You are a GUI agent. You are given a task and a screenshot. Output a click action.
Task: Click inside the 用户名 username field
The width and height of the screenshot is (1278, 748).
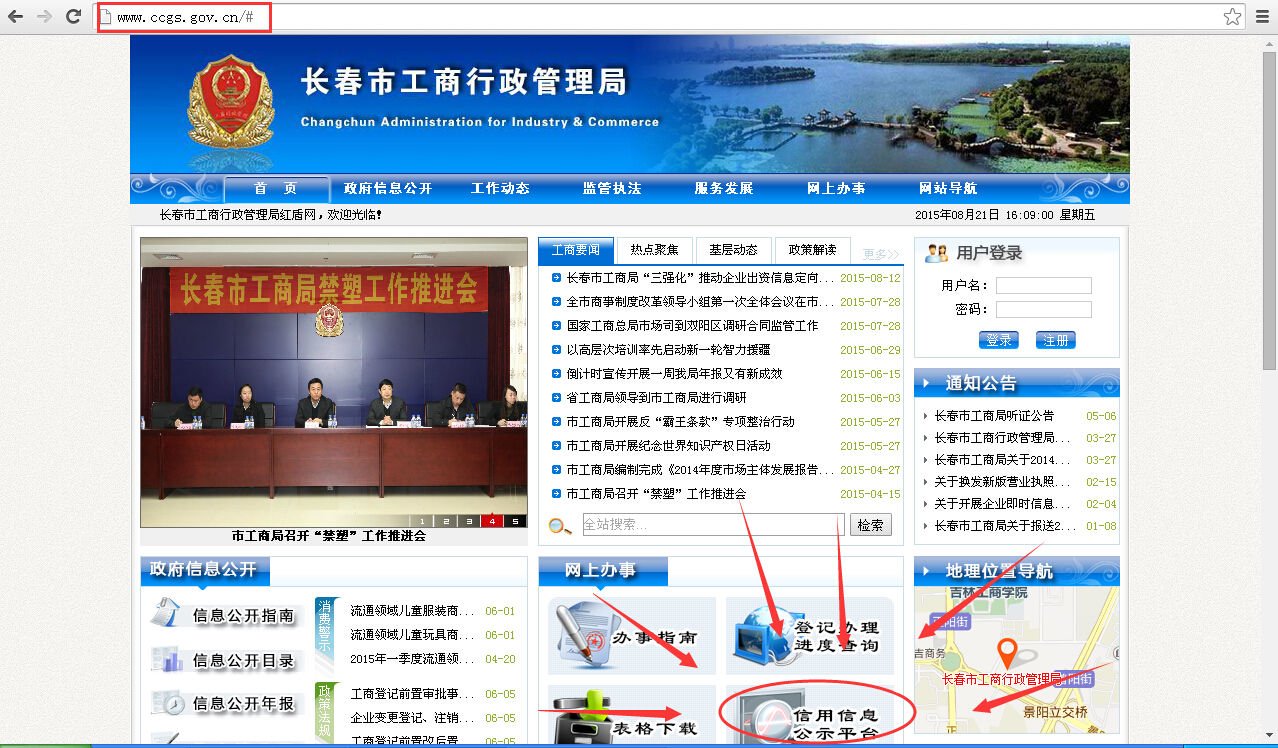click(x=1042, y=284)
